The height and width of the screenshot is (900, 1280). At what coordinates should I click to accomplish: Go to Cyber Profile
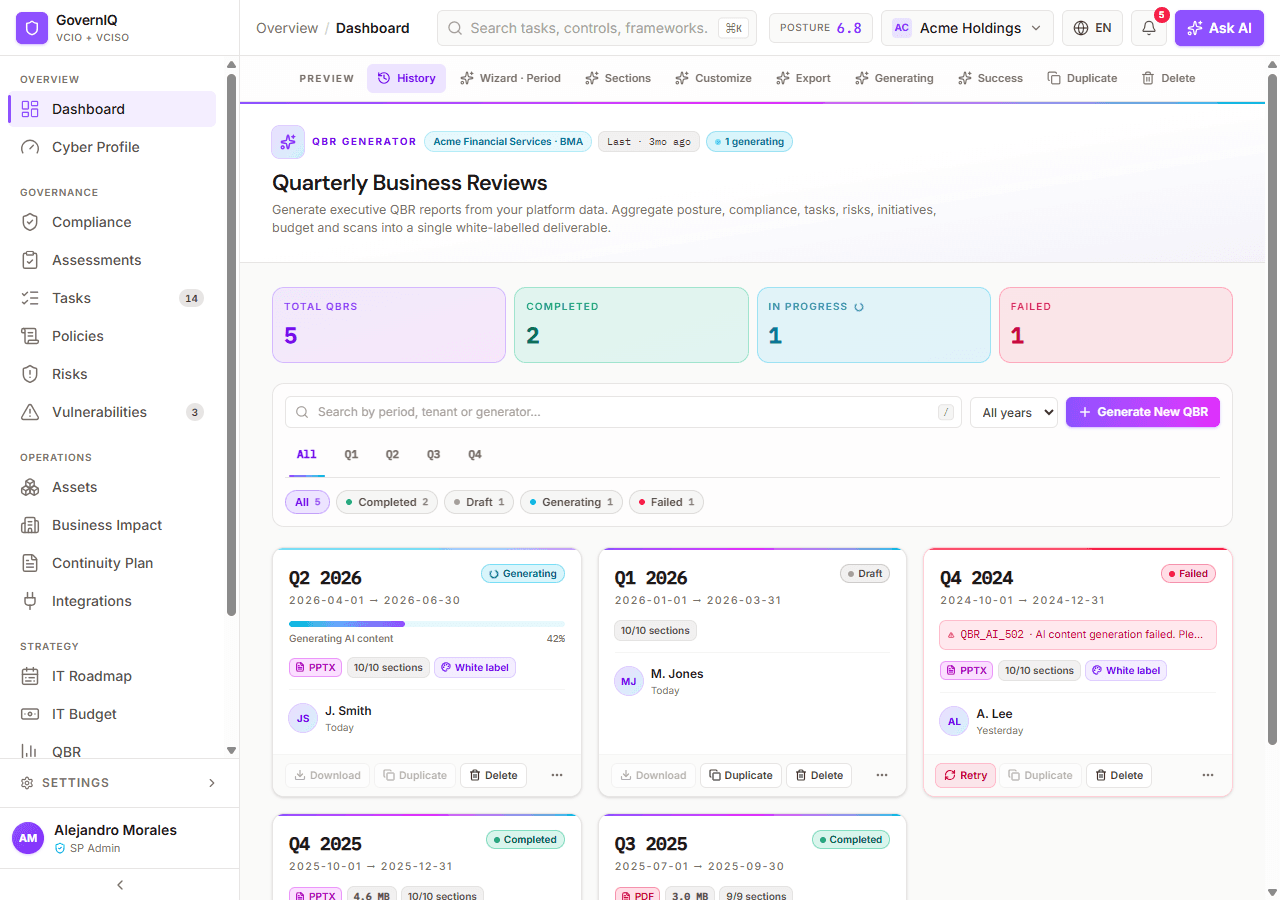(112, 147)
